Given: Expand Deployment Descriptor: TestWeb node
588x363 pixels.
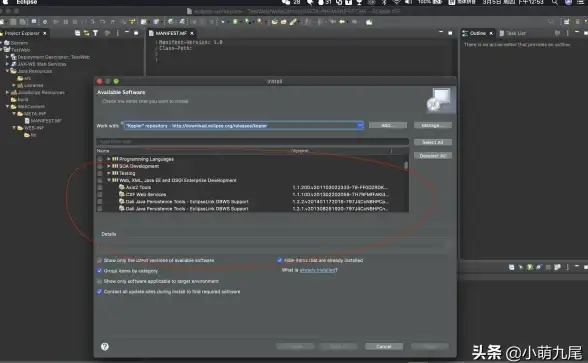Looking at the screenshot, I should tap(7, 57).
